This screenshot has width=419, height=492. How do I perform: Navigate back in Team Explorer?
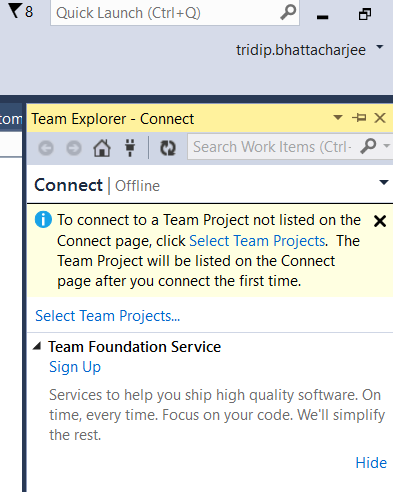(46, 148)
